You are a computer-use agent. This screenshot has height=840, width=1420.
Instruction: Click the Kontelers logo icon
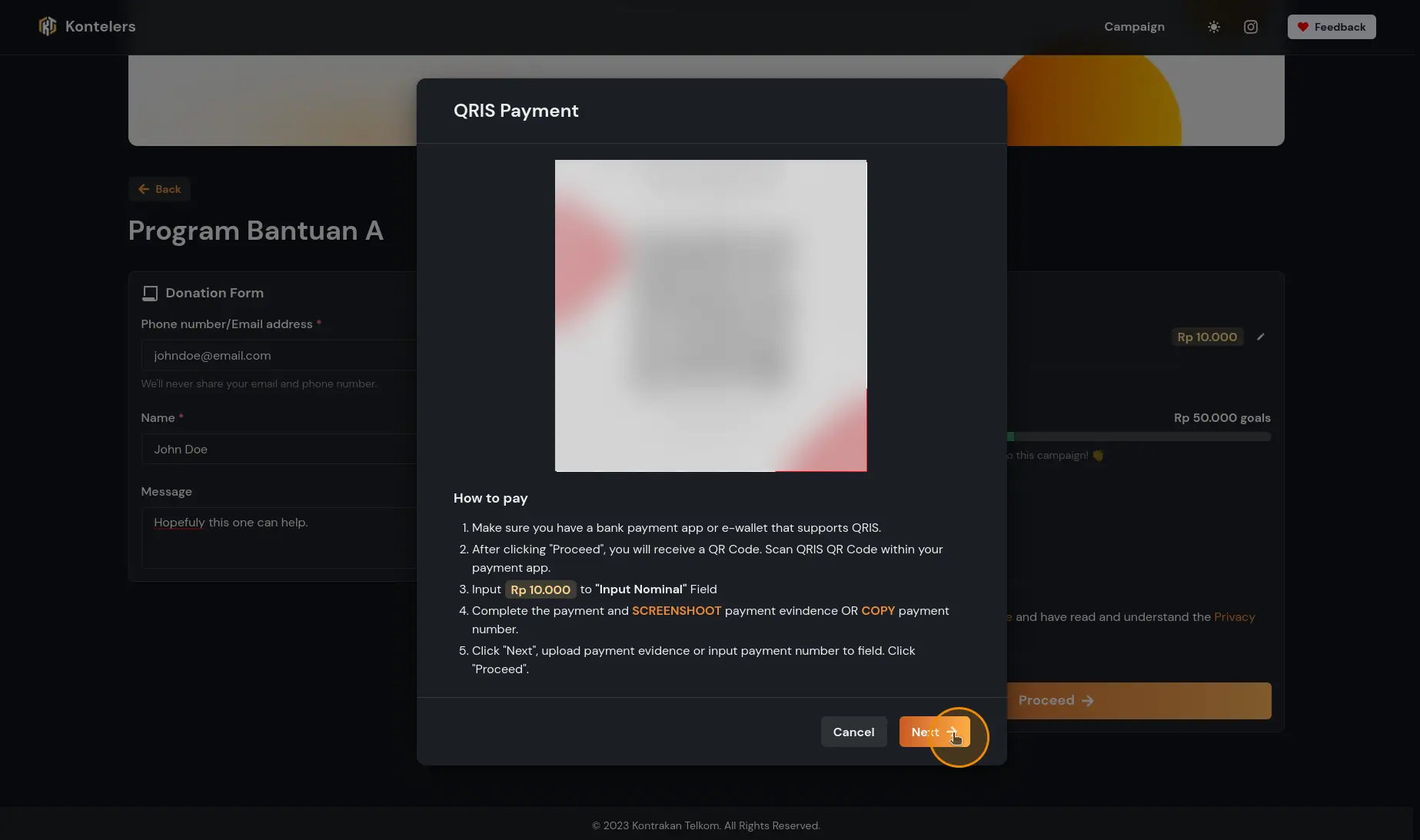click(48, 27)
